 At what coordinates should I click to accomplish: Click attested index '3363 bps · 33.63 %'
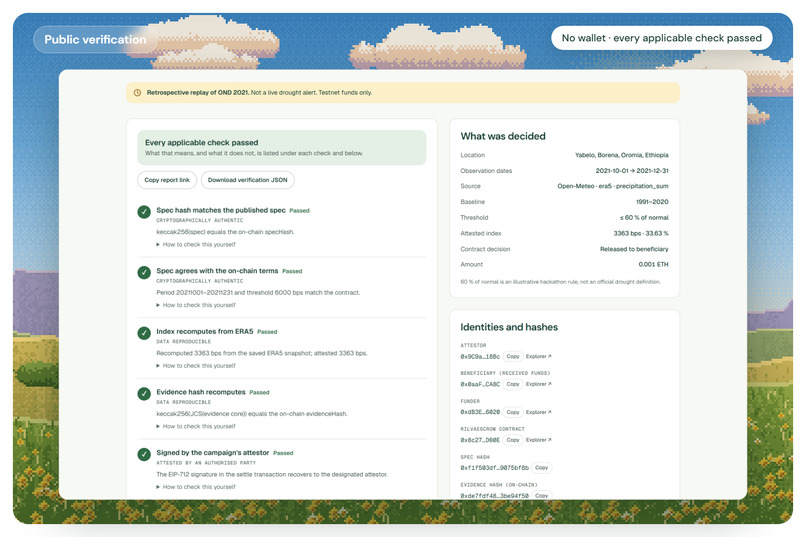[x=641, y=233]
